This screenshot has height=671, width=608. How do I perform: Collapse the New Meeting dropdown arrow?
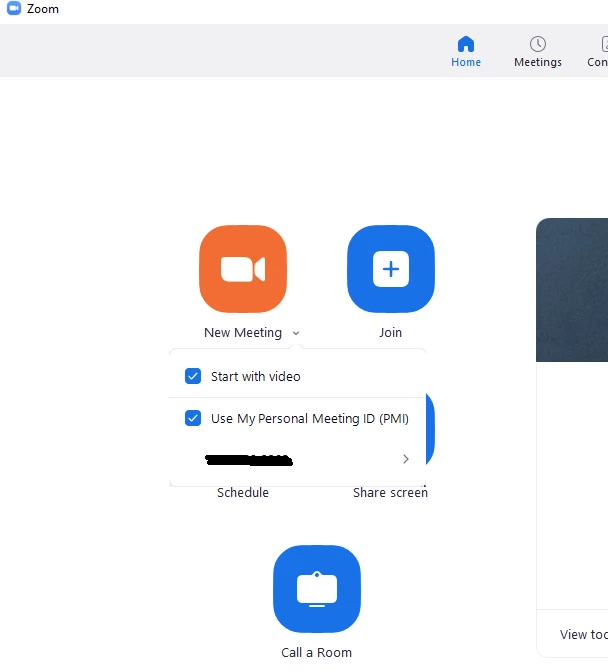coord(296,333)
